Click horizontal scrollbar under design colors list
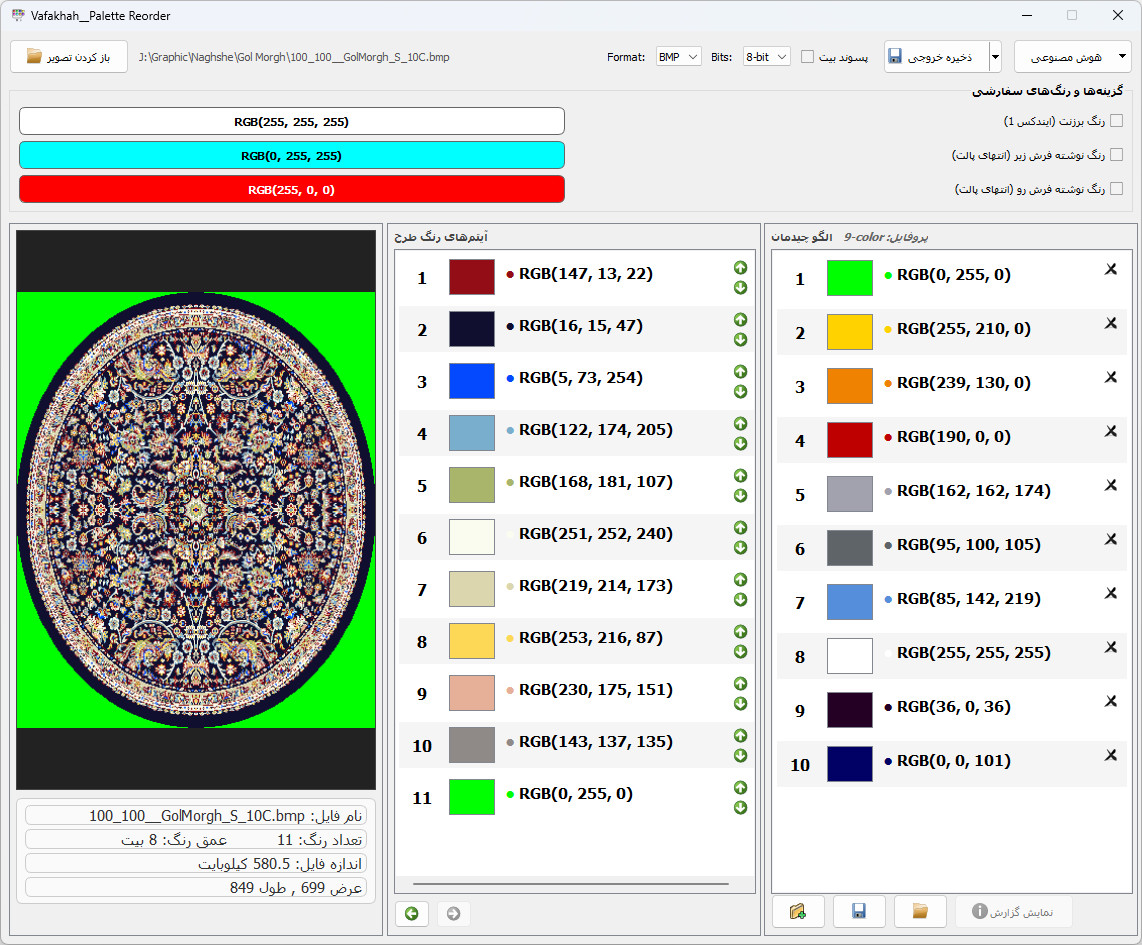This screenshot has height=945, width=1142. tap(570, 884)
